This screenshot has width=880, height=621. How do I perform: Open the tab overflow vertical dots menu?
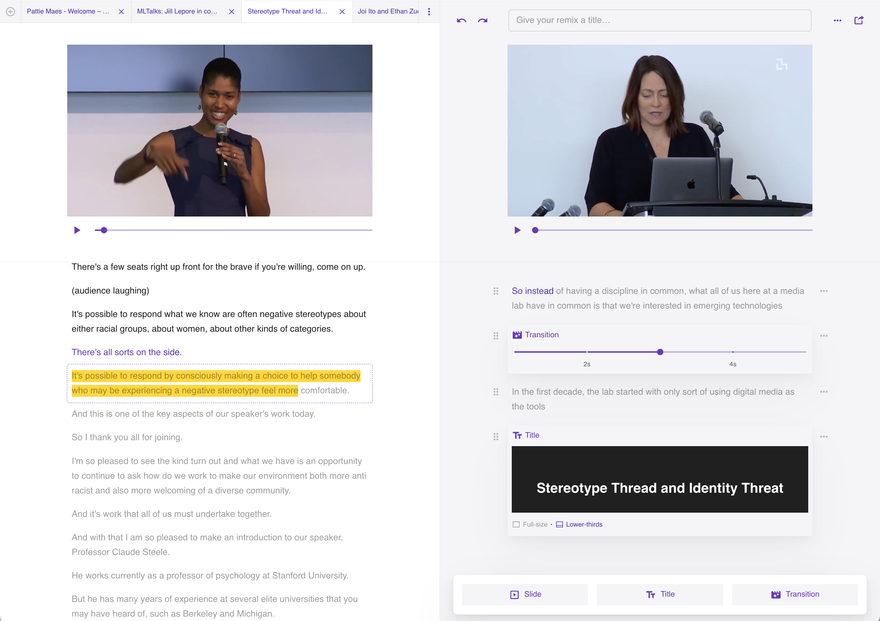(x=429, y=12)
